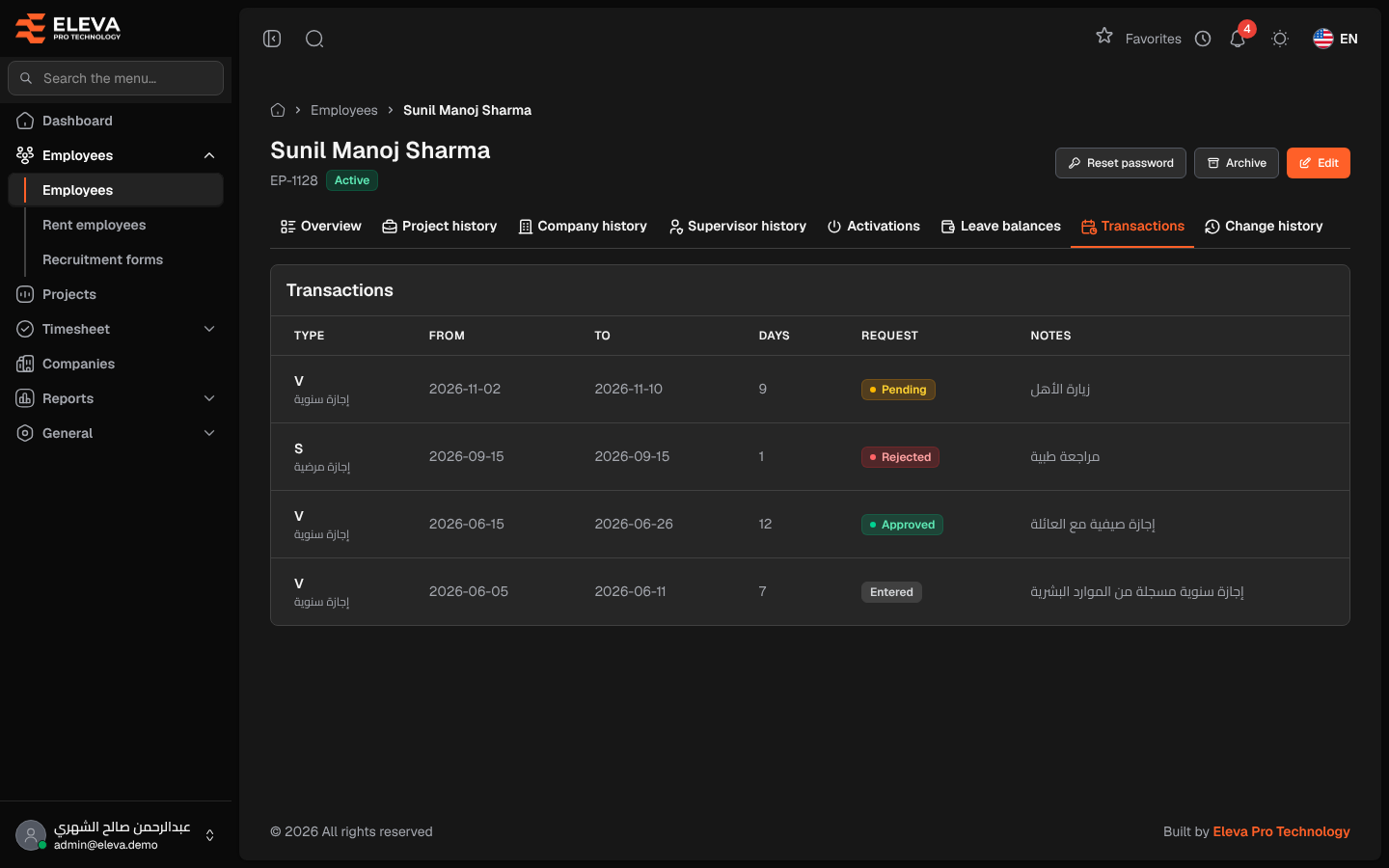Click the Eleva Pro Technology logo
This screenshot has width=1389, height=868.
tap(68, 28)
